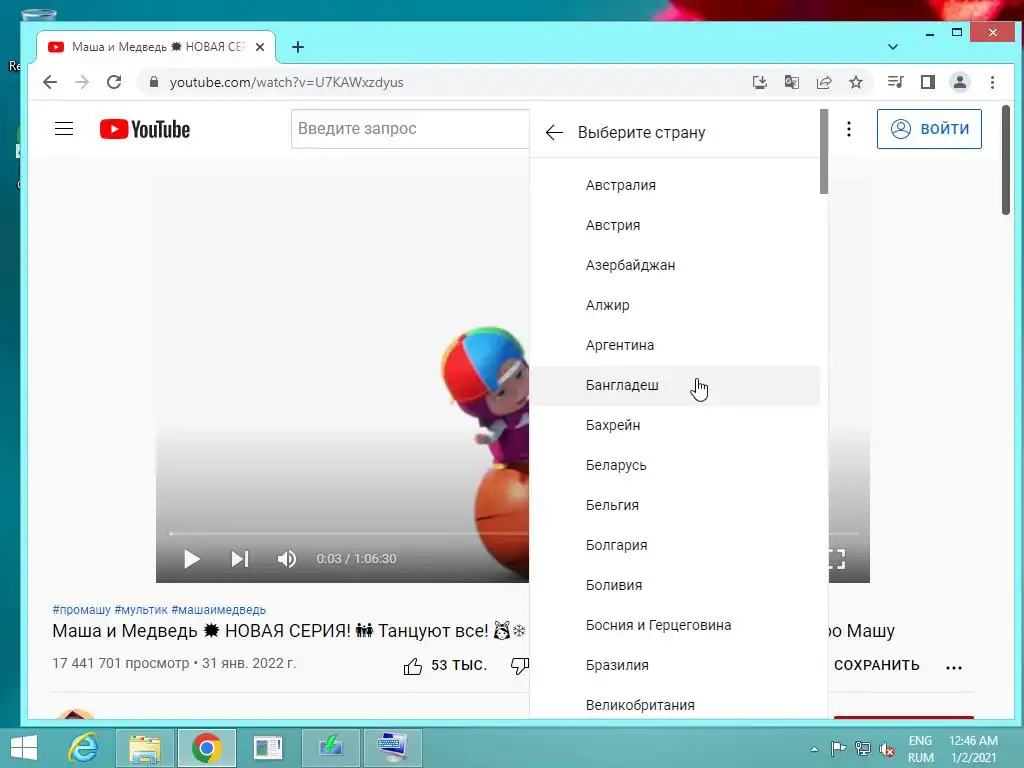Image resolution: width=1024 pixels, height=768 pixels.
Task: Open the on-screen keyboard taskbar icon
Action: click(x=392, y=748)
